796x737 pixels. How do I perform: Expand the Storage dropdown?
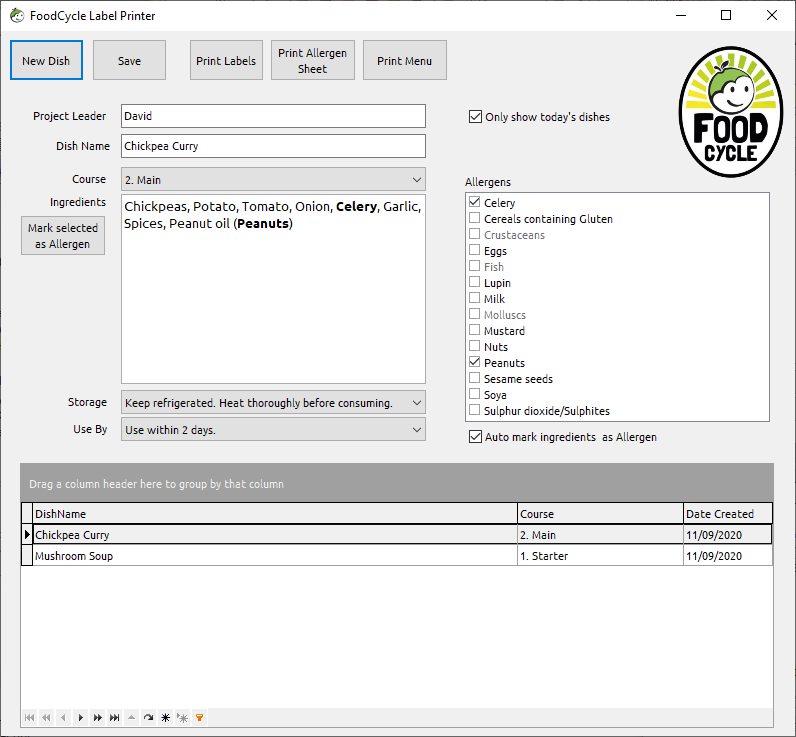417,402
